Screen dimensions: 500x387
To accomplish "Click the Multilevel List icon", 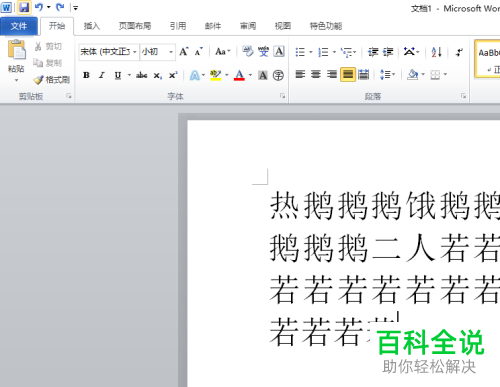I will point(347,52).
